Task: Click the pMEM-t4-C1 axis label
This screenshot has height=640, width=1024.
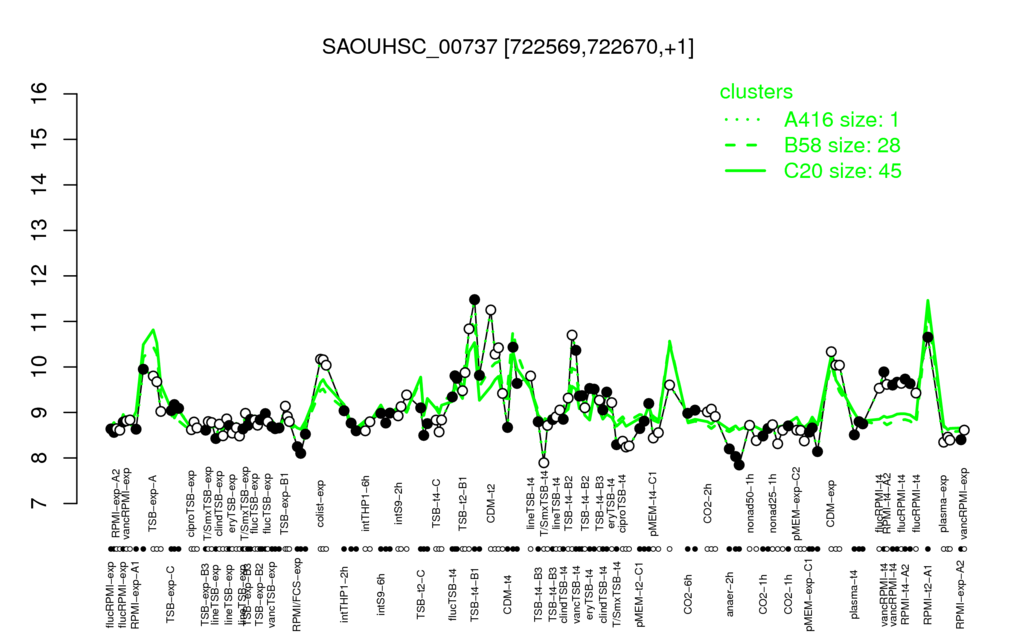Action: pos(653,504)
